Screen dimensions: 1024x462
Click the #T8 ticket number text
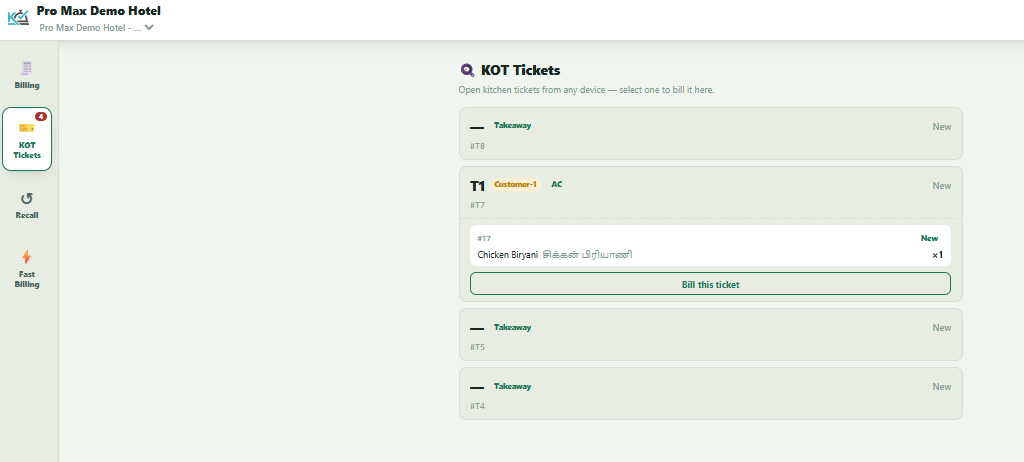pos(477,146)
